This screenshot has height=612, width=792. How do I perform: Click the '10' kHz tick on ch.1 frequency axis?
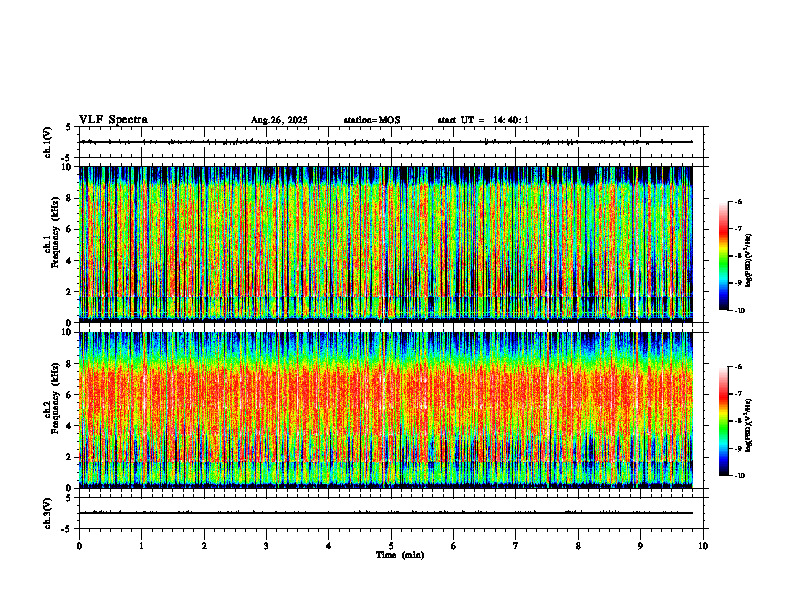68,167
